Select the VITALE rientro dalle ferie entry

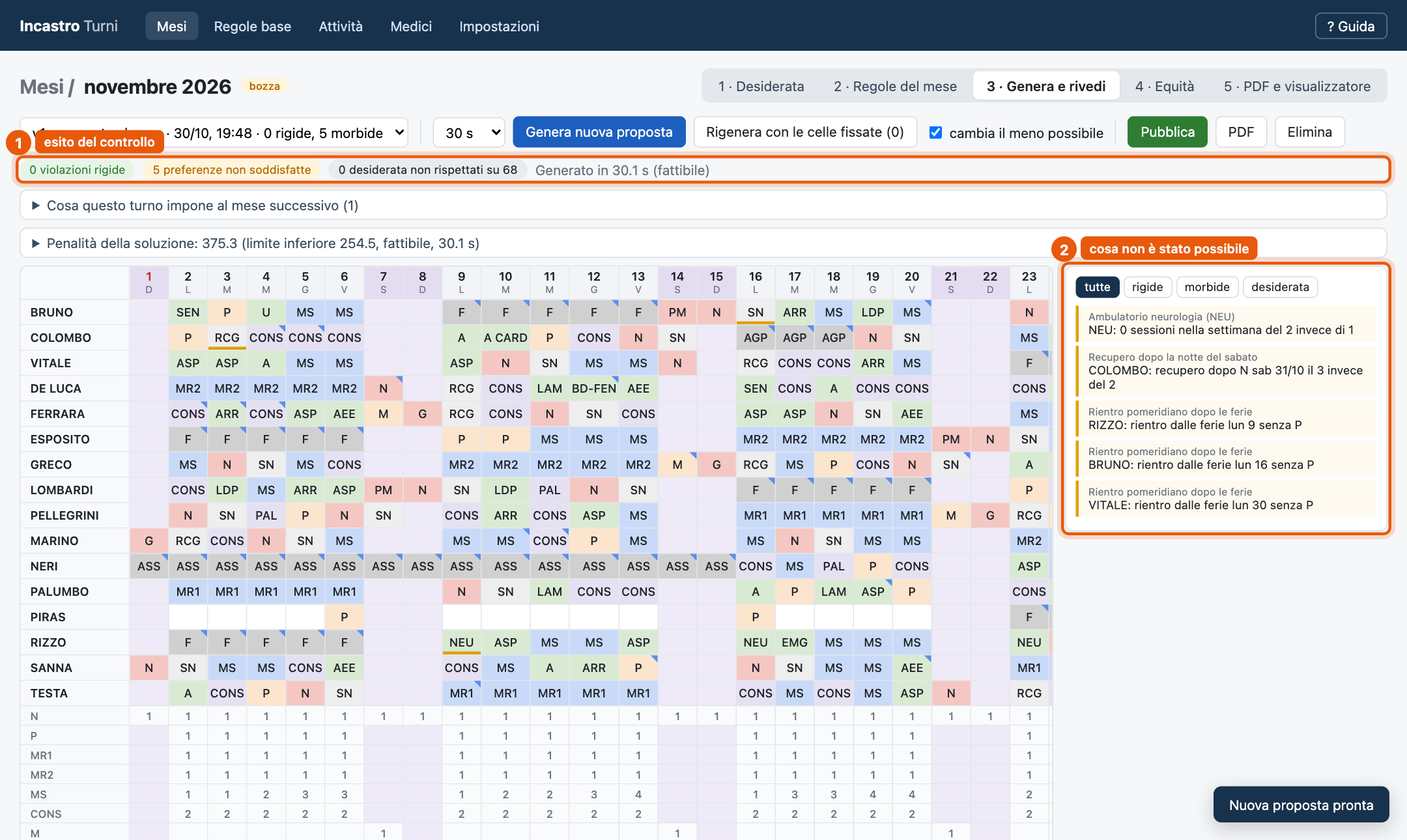[1227, 499]
